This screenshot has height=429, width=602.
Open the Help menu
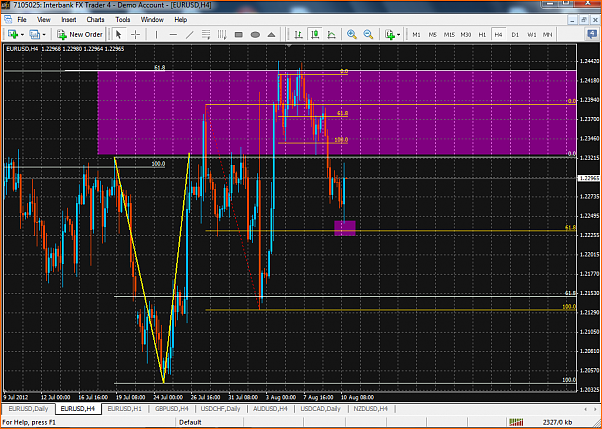180,20
